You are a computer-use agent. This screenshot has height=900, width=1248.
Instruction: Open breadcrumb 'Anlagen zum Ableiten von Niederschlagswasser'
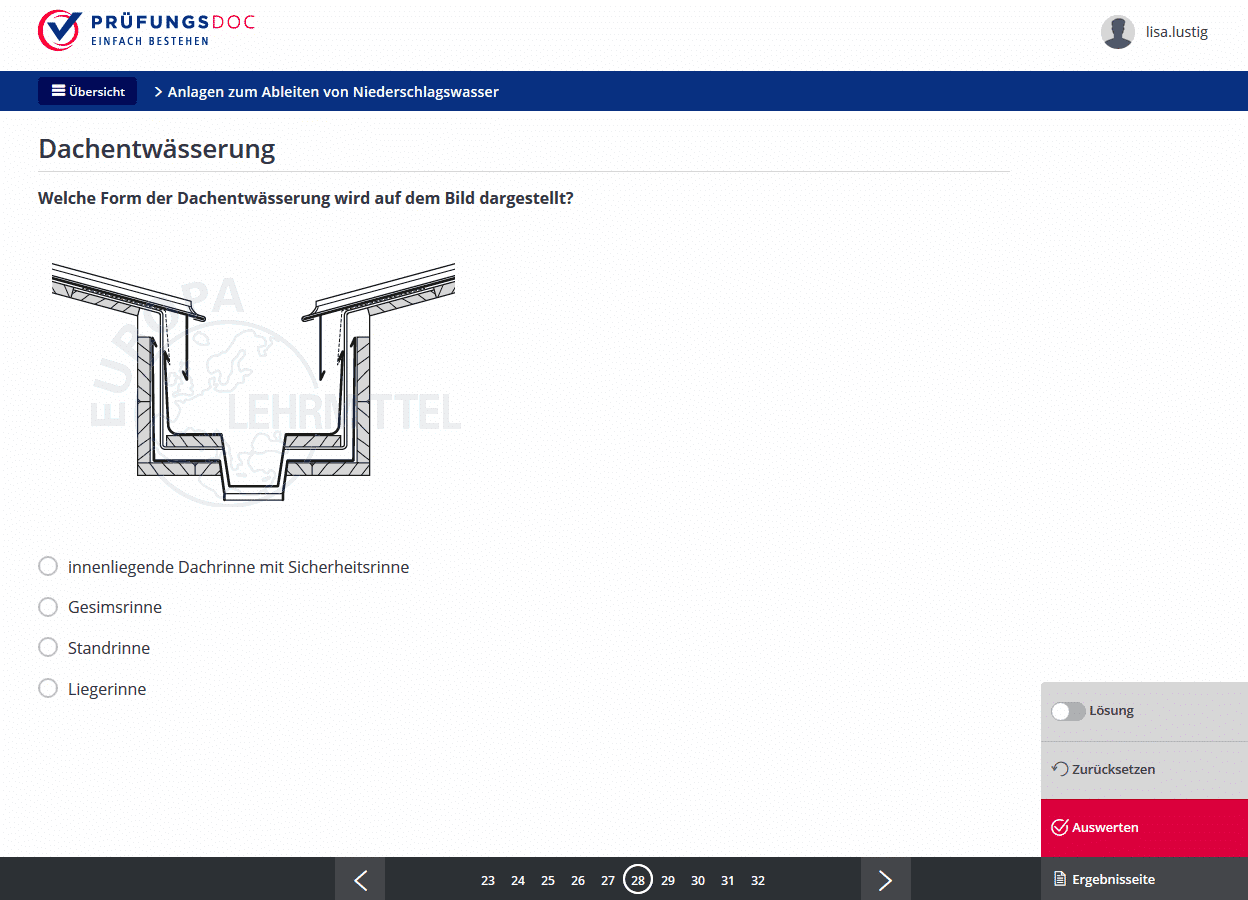point(333,92)
